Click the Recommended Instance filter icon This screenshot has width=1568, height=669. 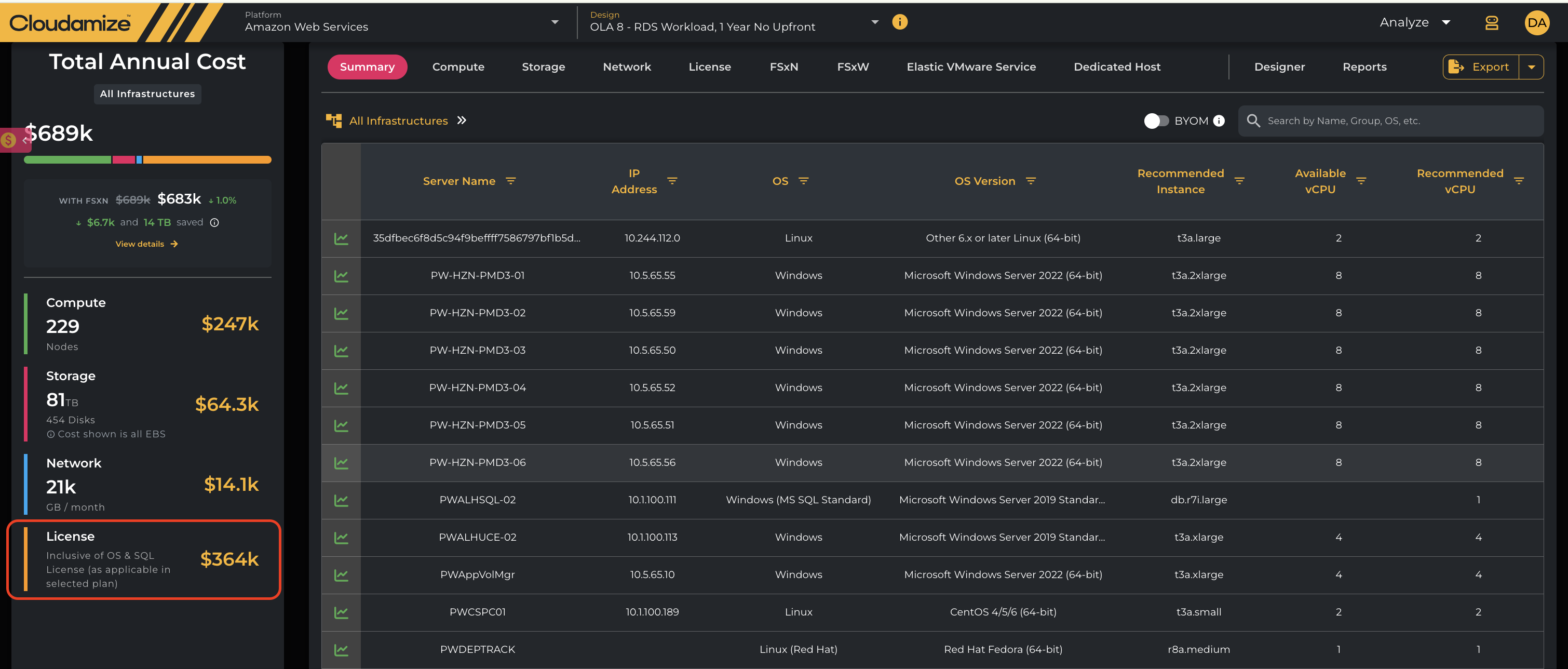click(x=1239, y=181)
